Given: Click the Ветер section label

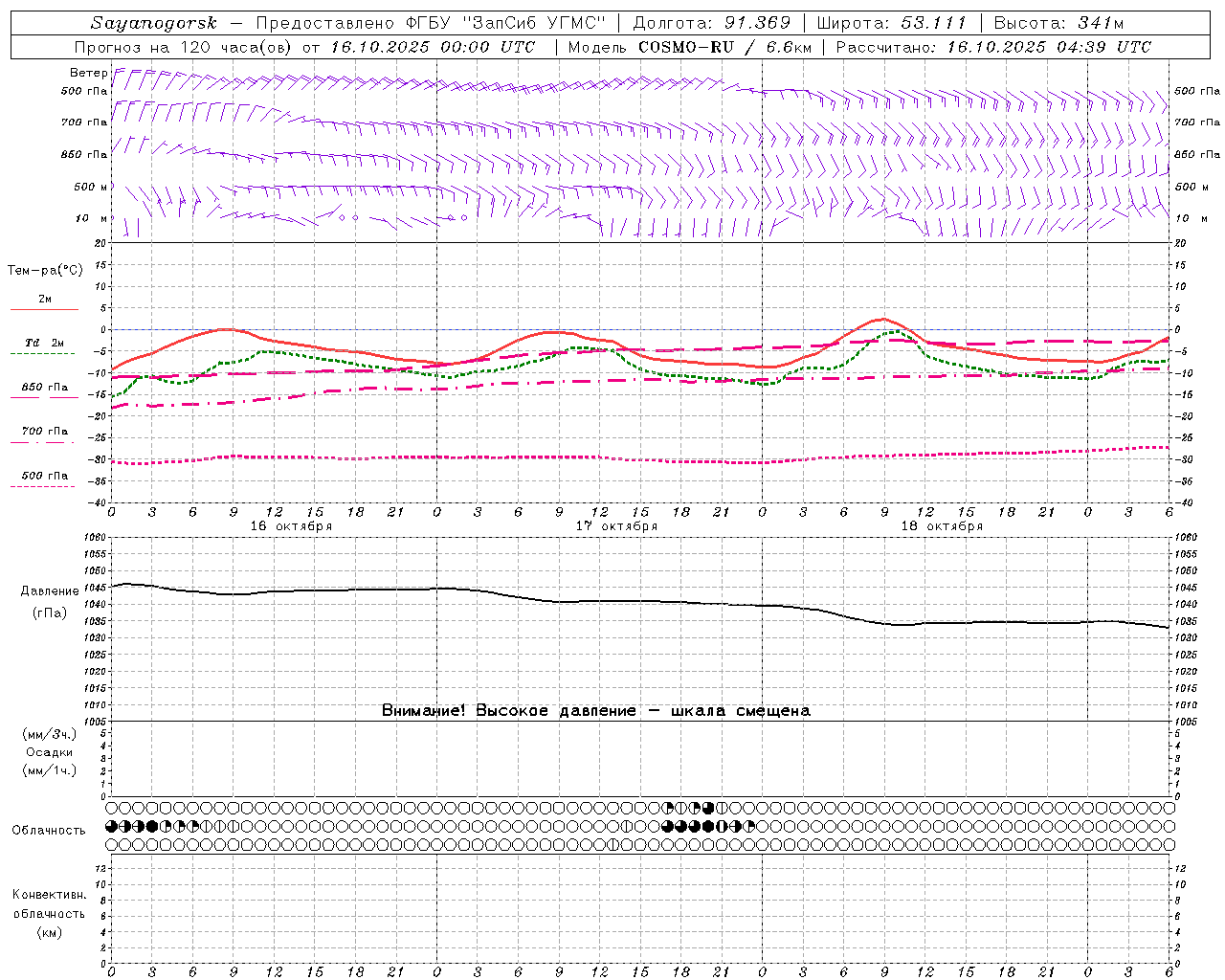Looking at the screenshot, I should [88, 73].
